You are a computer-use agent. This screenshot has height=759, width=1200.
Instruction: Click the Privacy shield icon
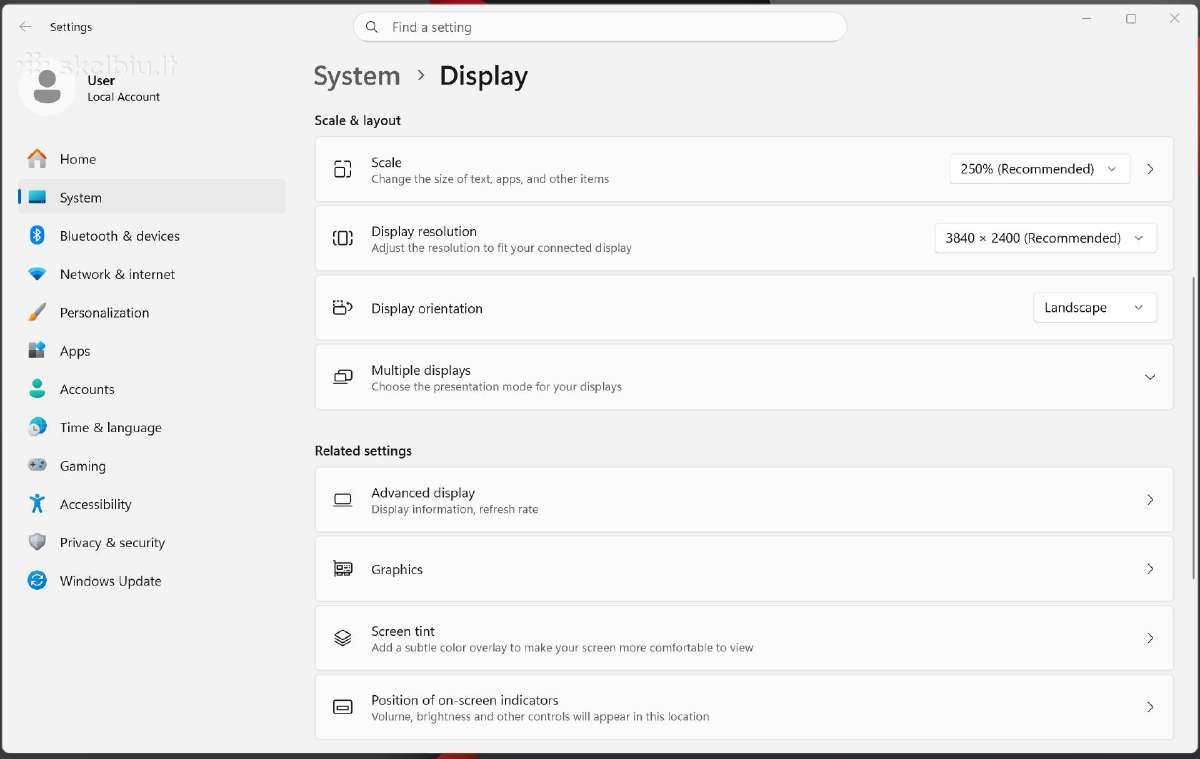point(37,542)
